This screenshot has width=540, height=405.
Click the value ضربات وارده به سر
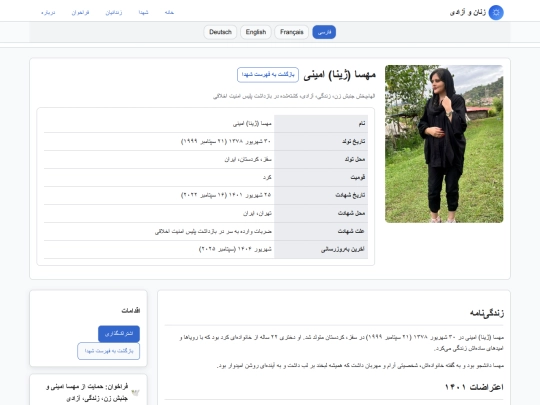pos(213,231)
